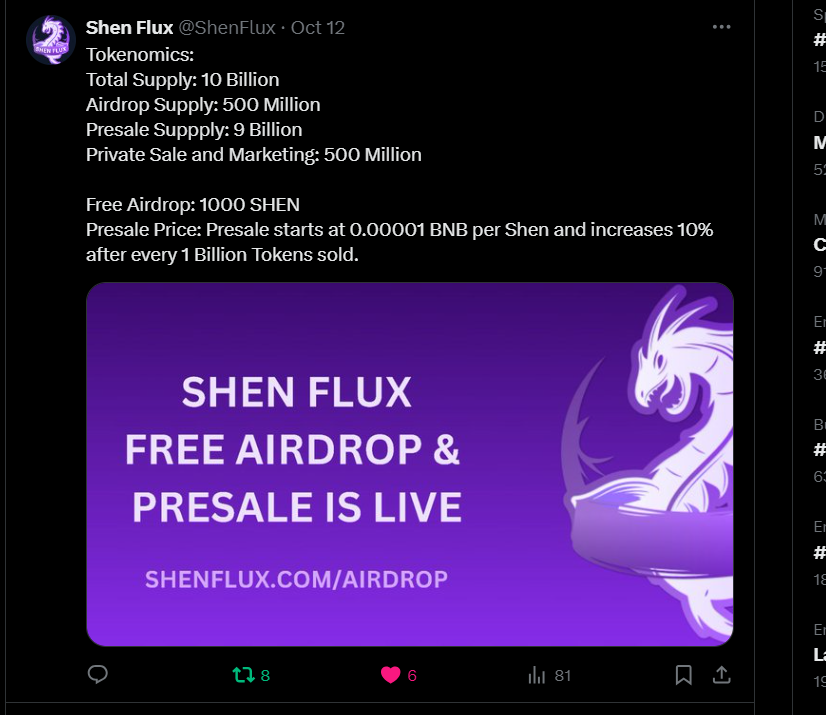Open the view analytics bar chart icon

tap(537, 675)
